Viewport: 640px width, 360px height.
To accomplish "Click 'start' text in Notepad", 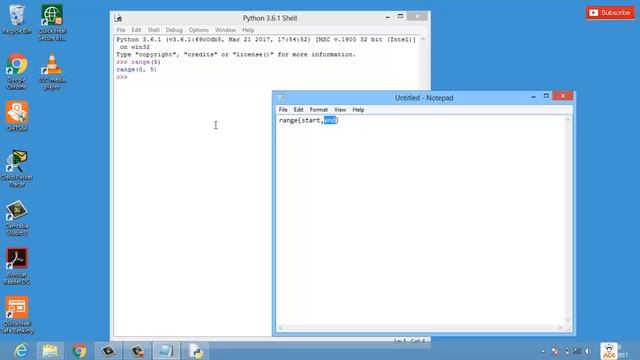I will coord(311,120).
